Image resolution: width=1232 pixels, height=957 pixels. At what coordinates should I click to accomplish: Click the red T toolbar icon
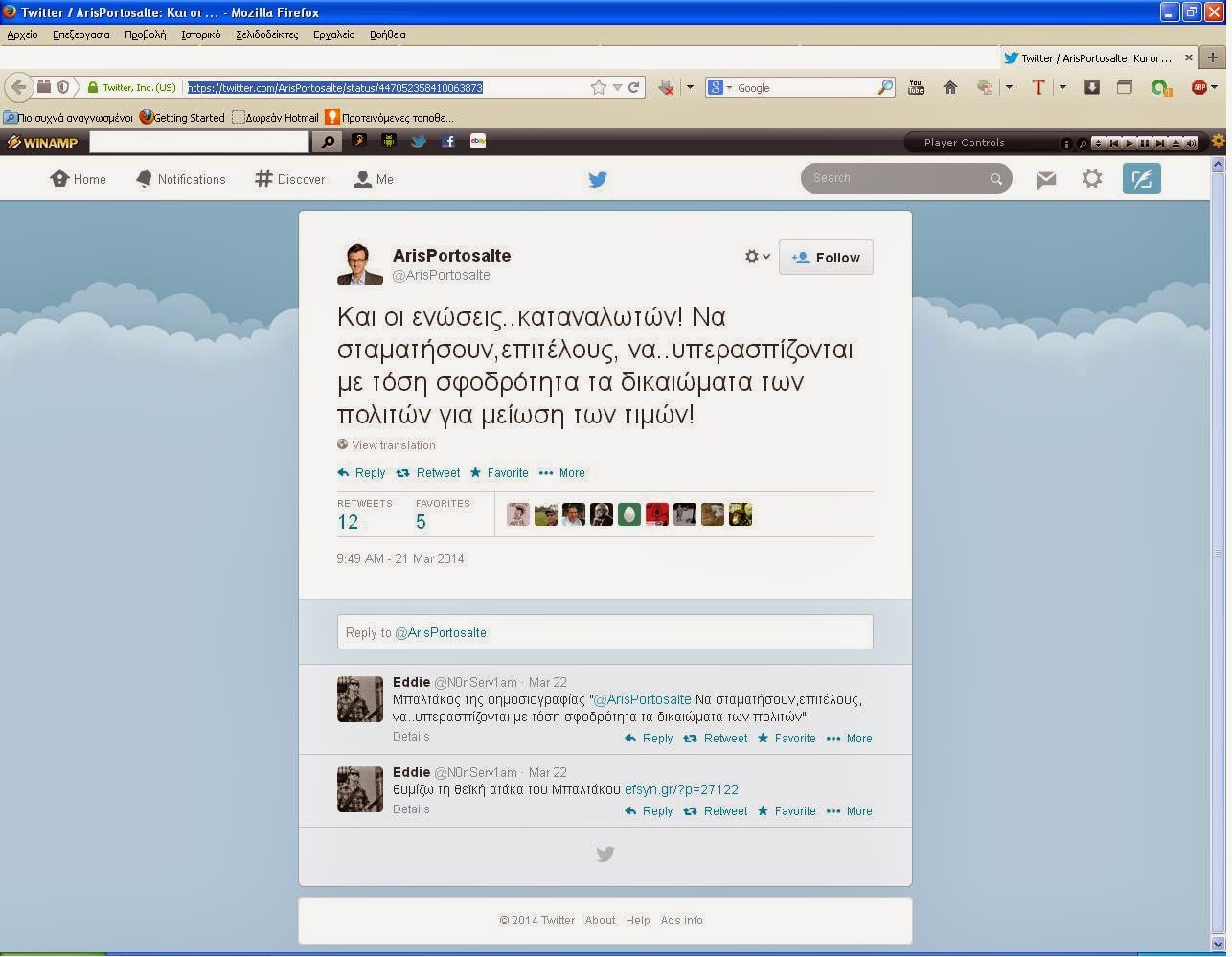coord(1038,87)
